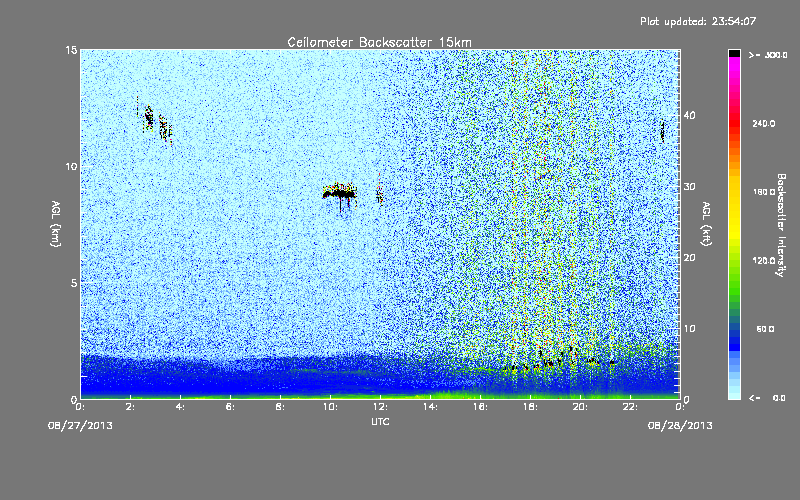The height and width of the screenshot is (500, 800).
Task: Click the pale cyan bottom of the colorbar
Action: pyautogui.click(x=734, y=390)
